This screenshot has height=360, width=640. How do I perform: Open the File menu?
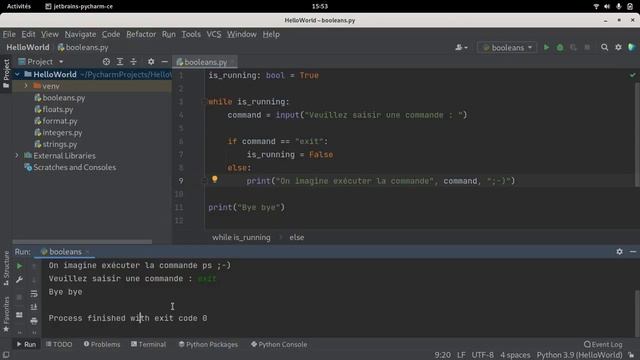[x=9, y=34]
